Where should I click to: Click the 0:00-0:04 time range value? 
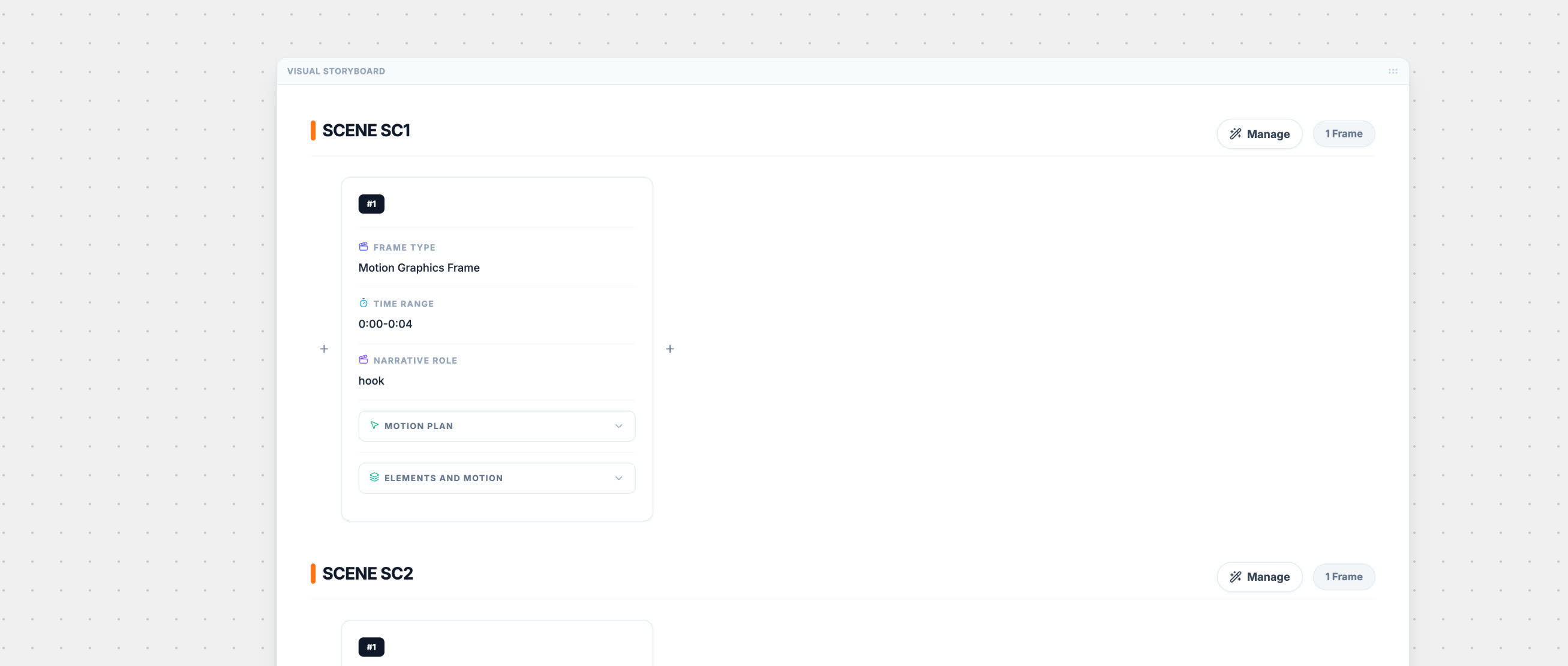point(385,324)
